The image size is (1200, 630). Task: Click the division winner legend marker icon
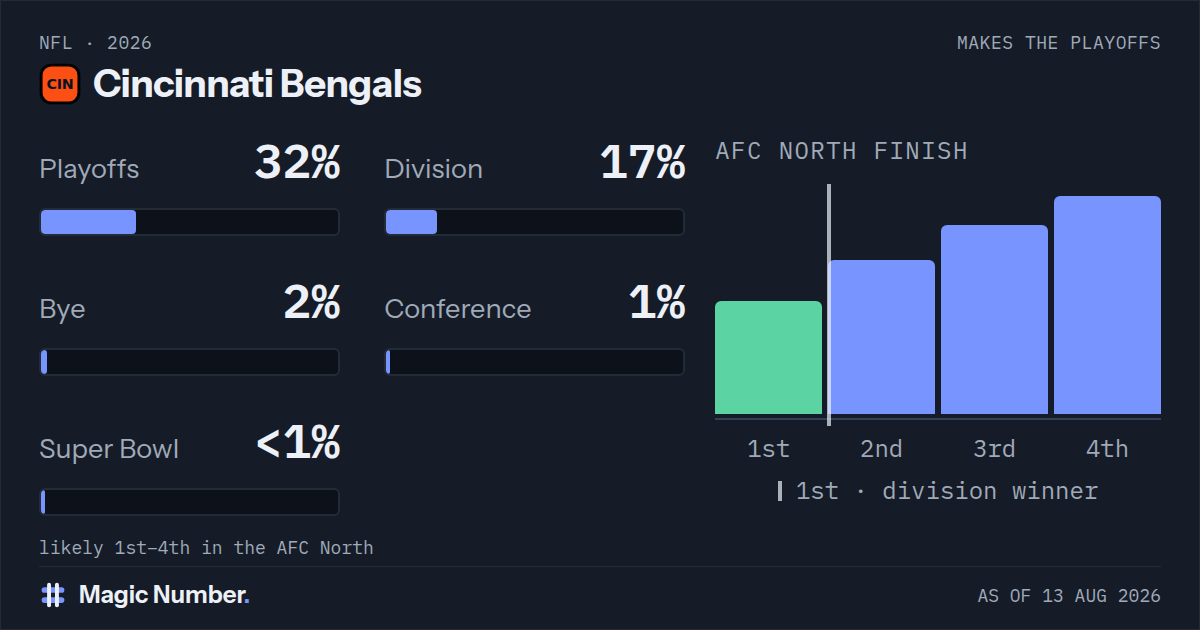[780, 491]
